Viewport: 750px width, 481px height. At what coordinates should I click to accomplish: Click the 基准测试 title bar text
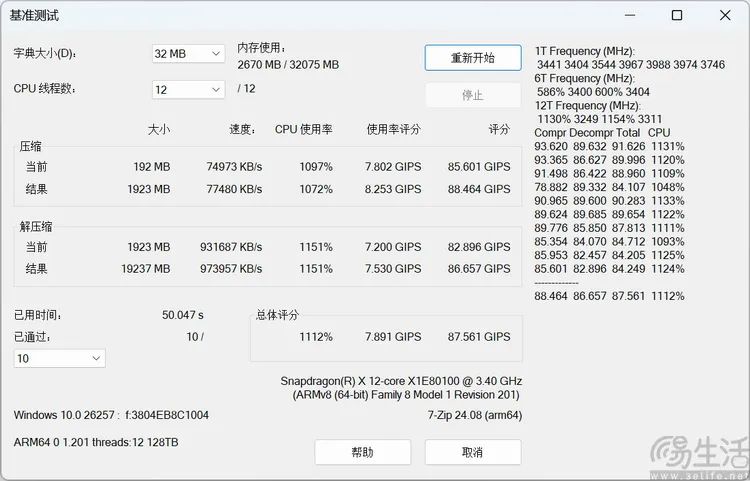coord(35,15)
